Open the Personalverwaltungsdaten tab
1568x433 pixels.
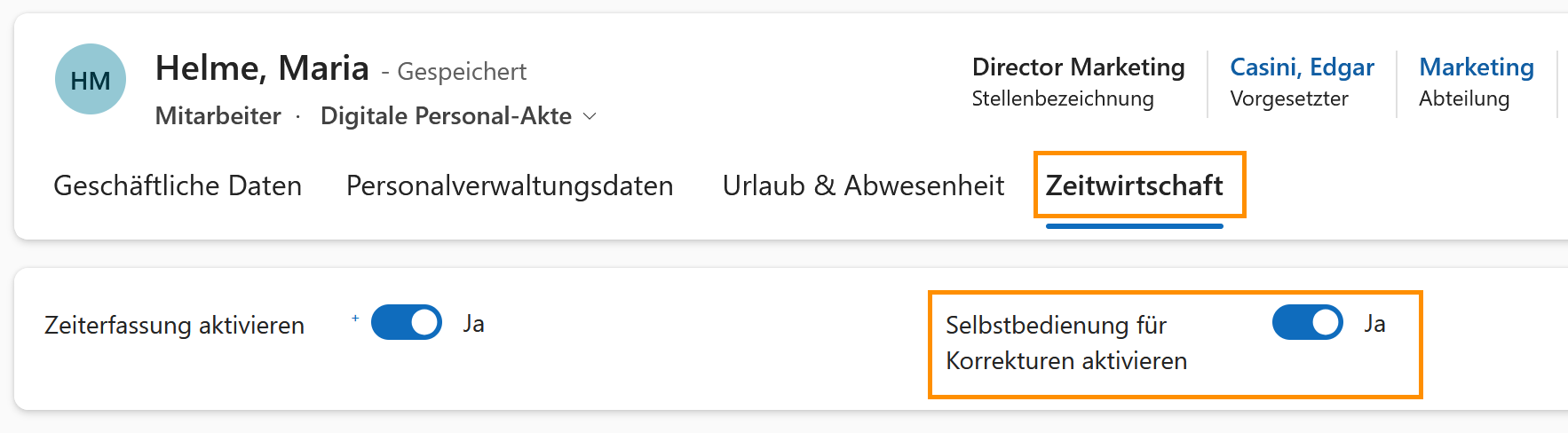(510, 185)
